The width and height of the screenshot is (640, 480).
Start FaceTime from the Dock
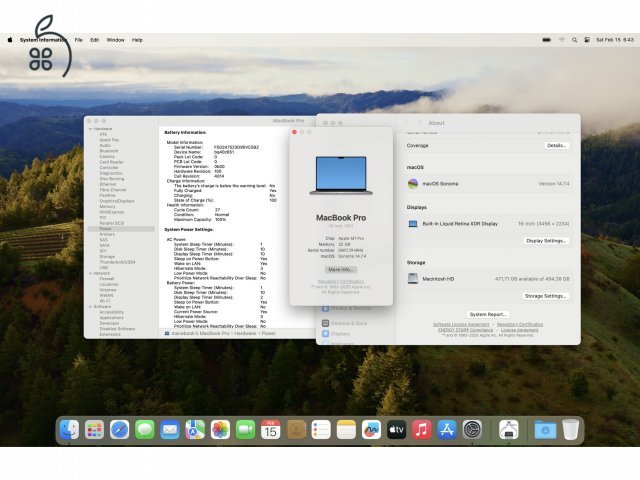(x=245, y=430)
